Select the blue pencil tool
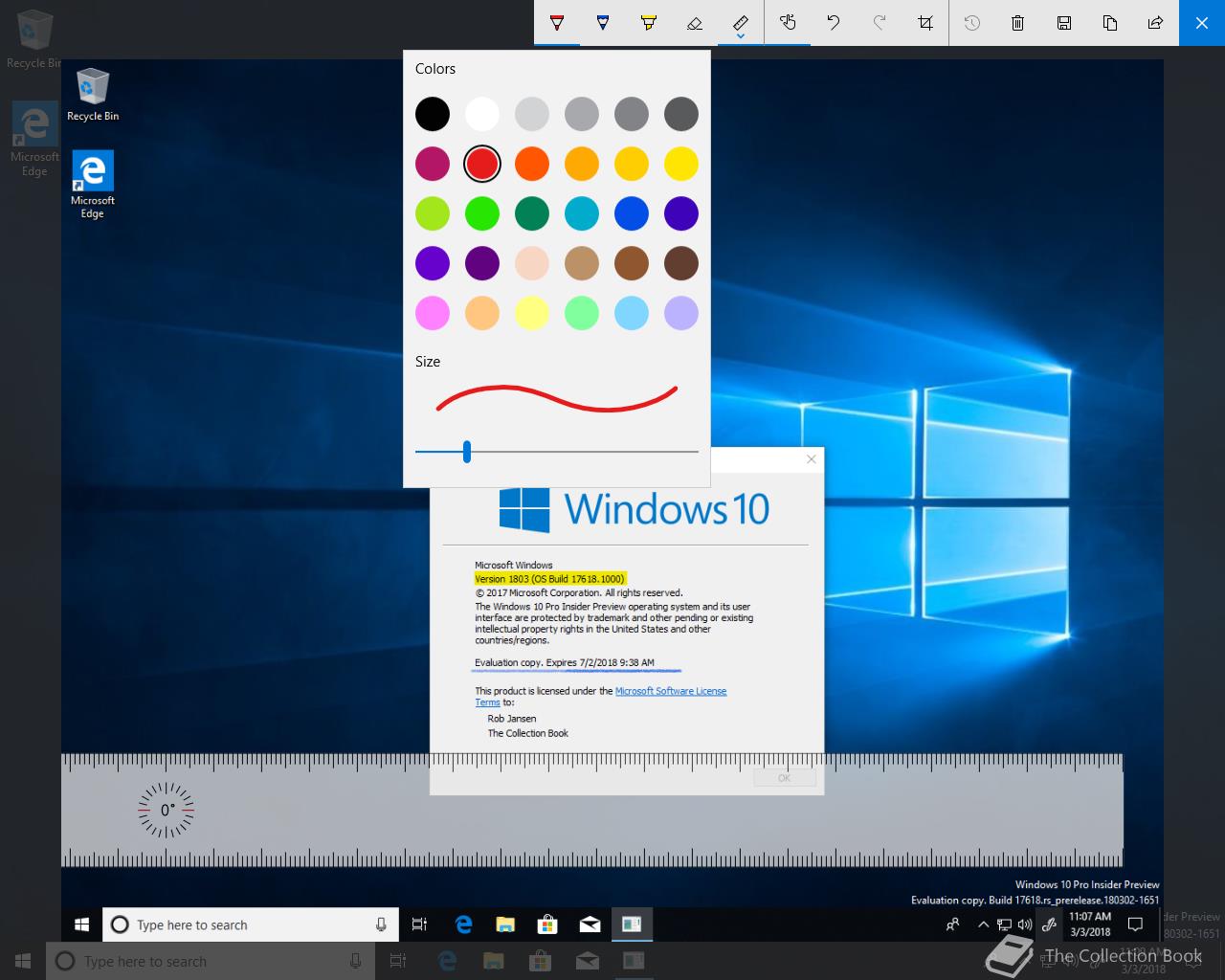The image size is (1225, 980). click(603, 22)
